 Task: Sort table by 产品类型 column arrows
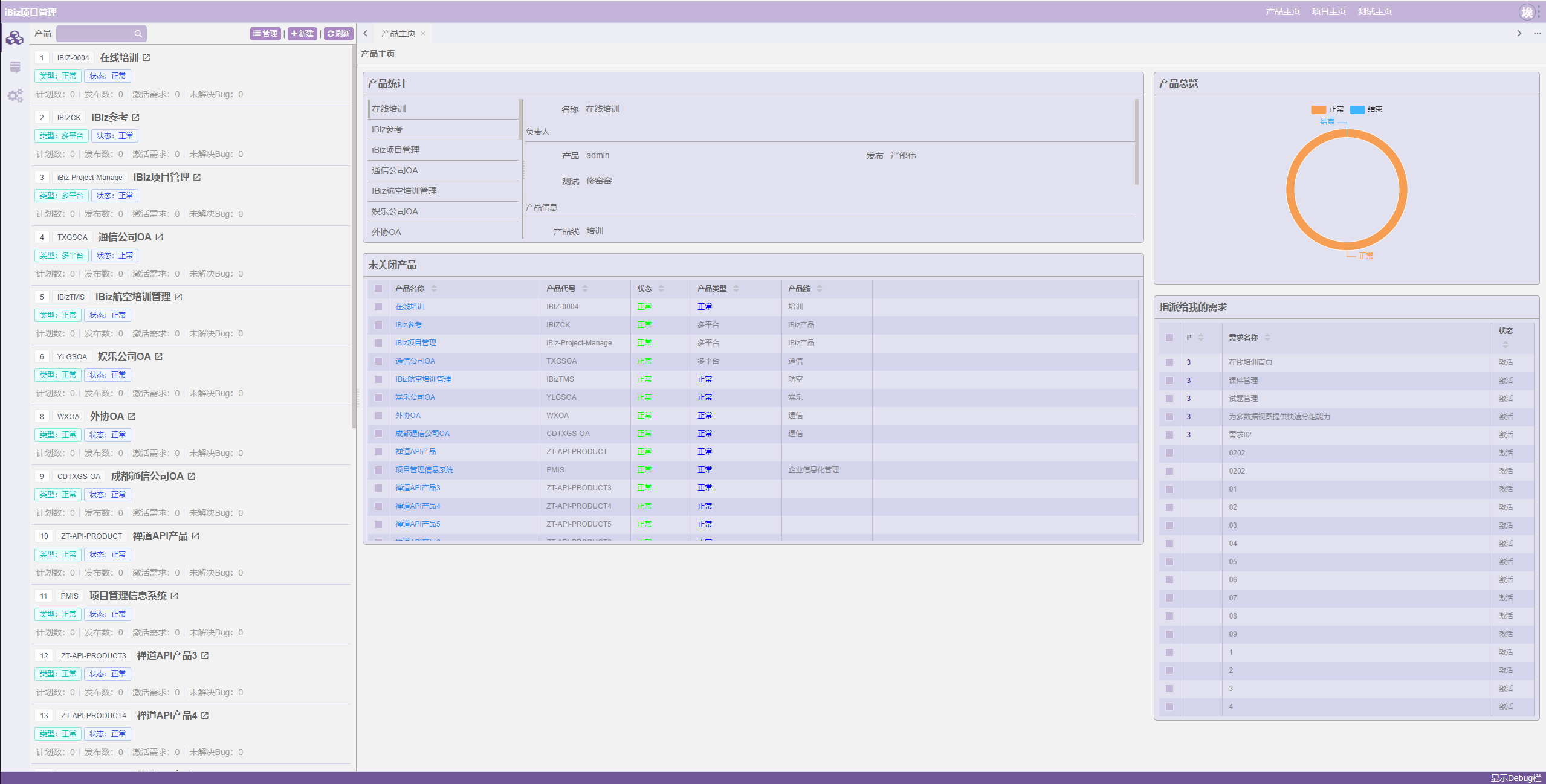tap(736, 289)
